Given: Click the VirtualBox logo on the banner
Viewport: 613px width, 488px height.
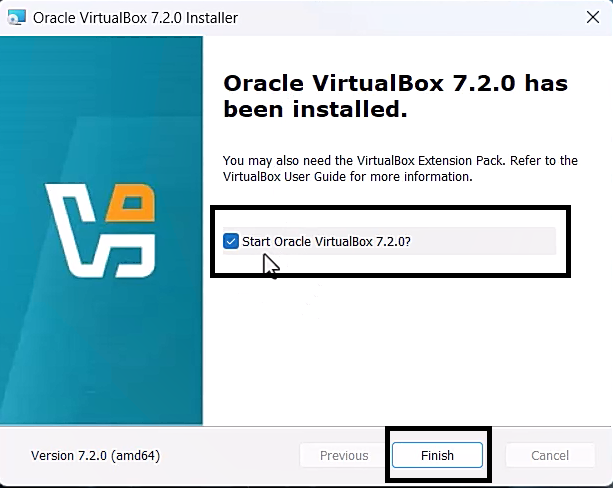Looking at the screenshot, I should point(101,230).
